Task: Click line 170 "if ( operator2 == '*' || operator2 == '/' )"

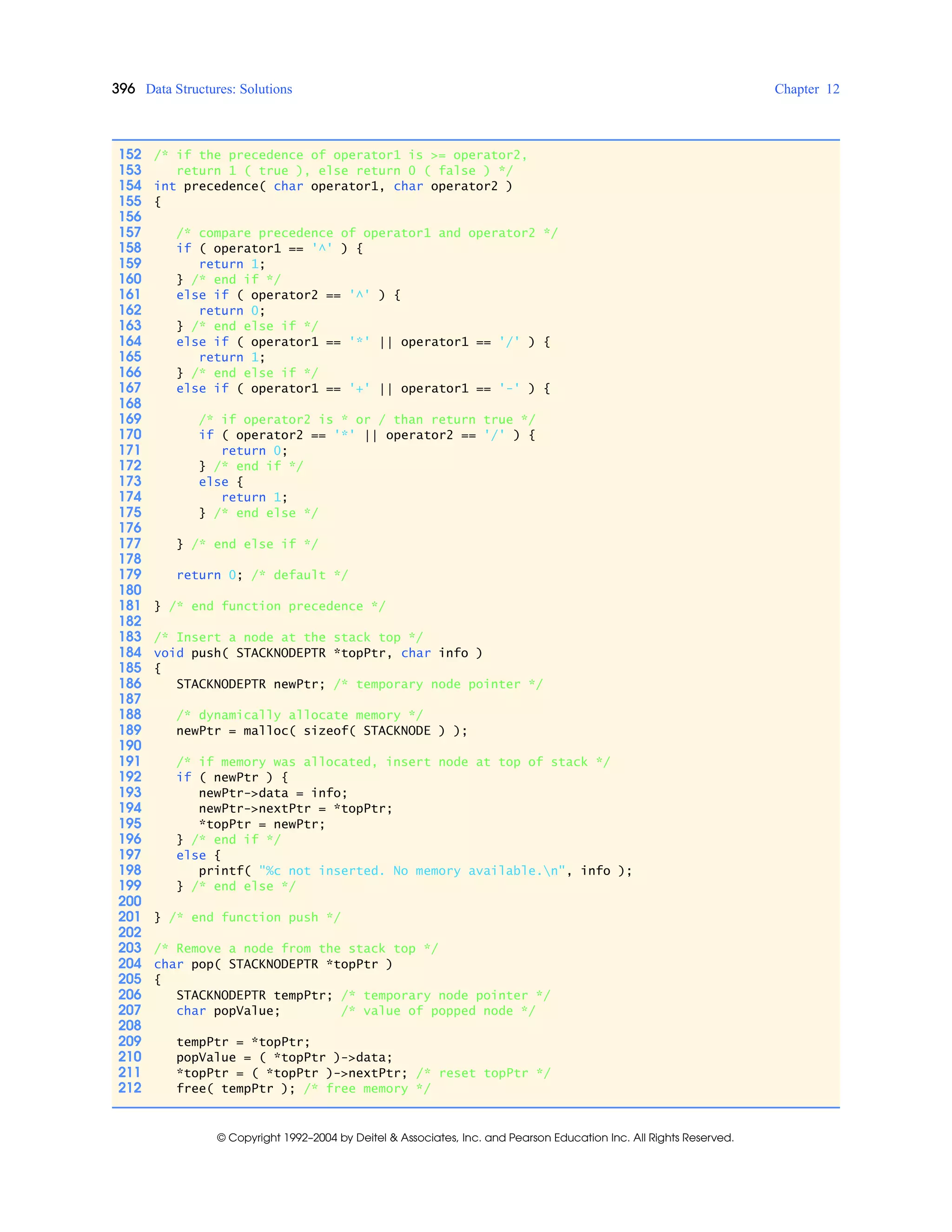Action: 367,435
